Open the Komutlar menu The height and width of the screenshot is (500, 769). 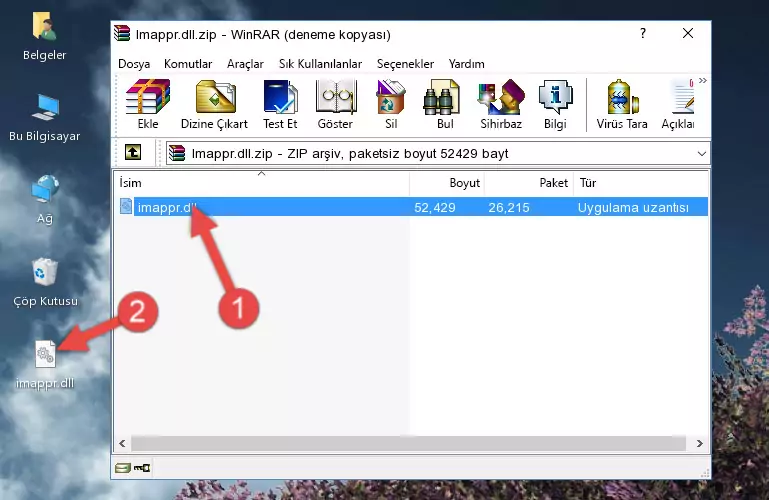click(x=188, y=64)
